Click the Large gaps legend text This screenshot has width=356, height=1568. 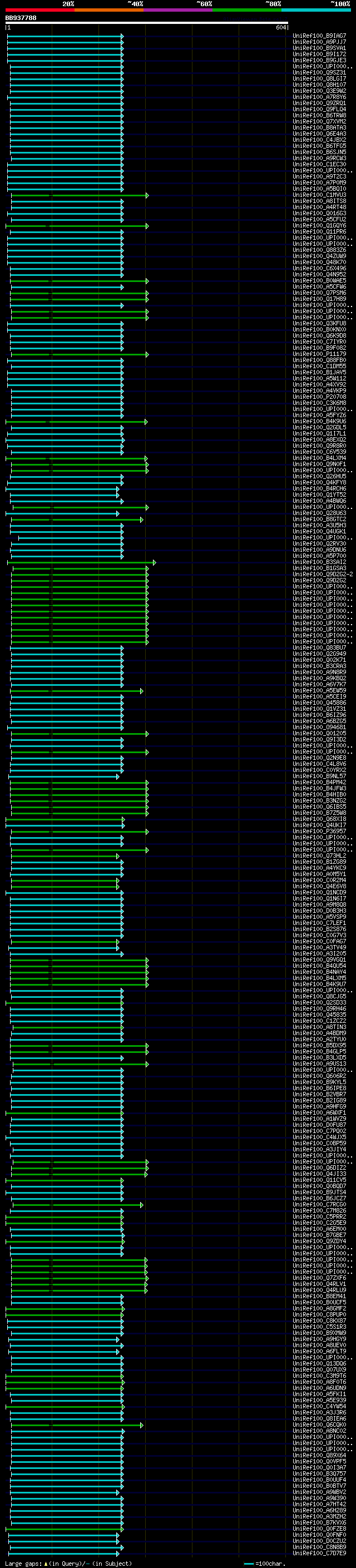coord(68,1563)
